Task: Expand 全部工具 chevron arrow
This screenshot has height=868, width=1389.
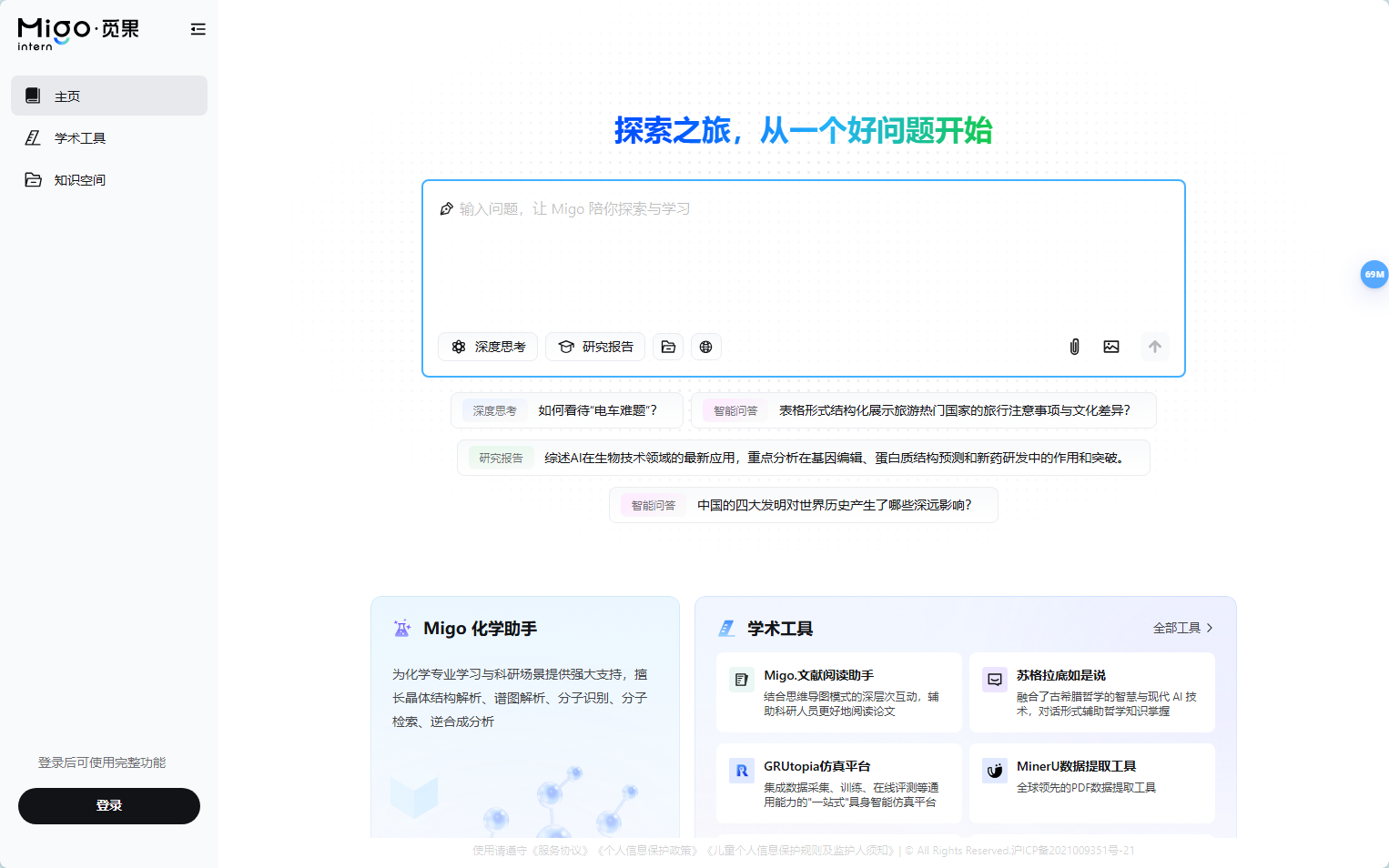Action: (x=1210, y=628)
